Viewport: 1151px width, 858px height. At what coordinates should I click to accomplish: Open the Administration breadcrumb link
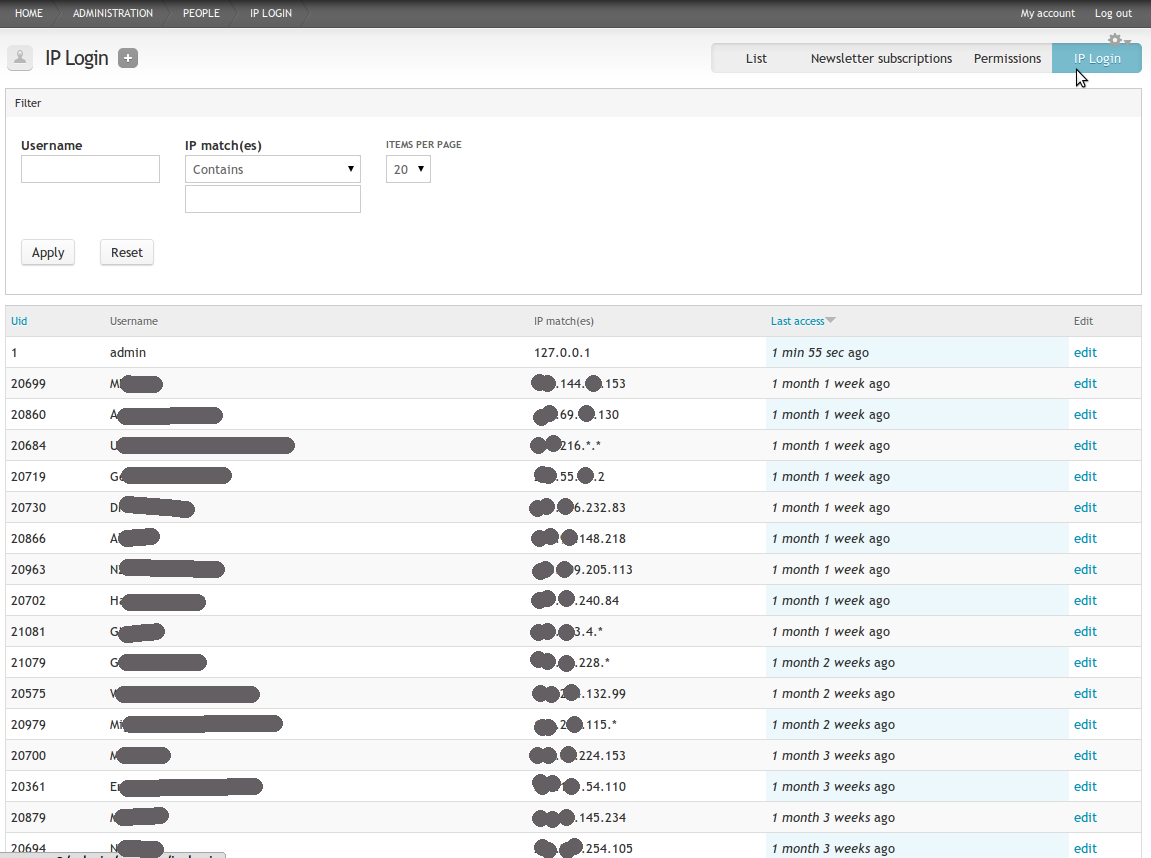[112, 13]
